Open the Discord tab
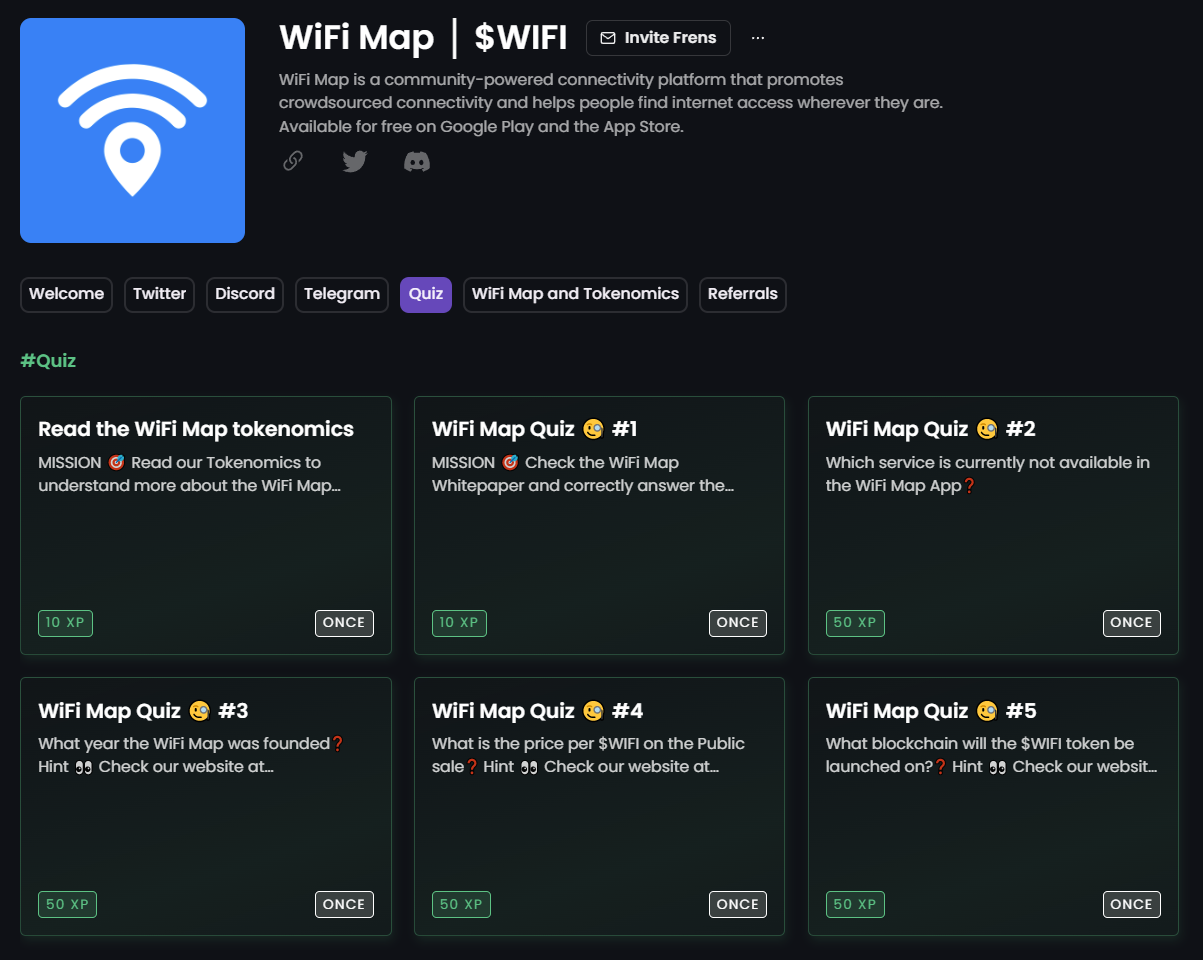 pyautogui.click(x=244, y=294)
